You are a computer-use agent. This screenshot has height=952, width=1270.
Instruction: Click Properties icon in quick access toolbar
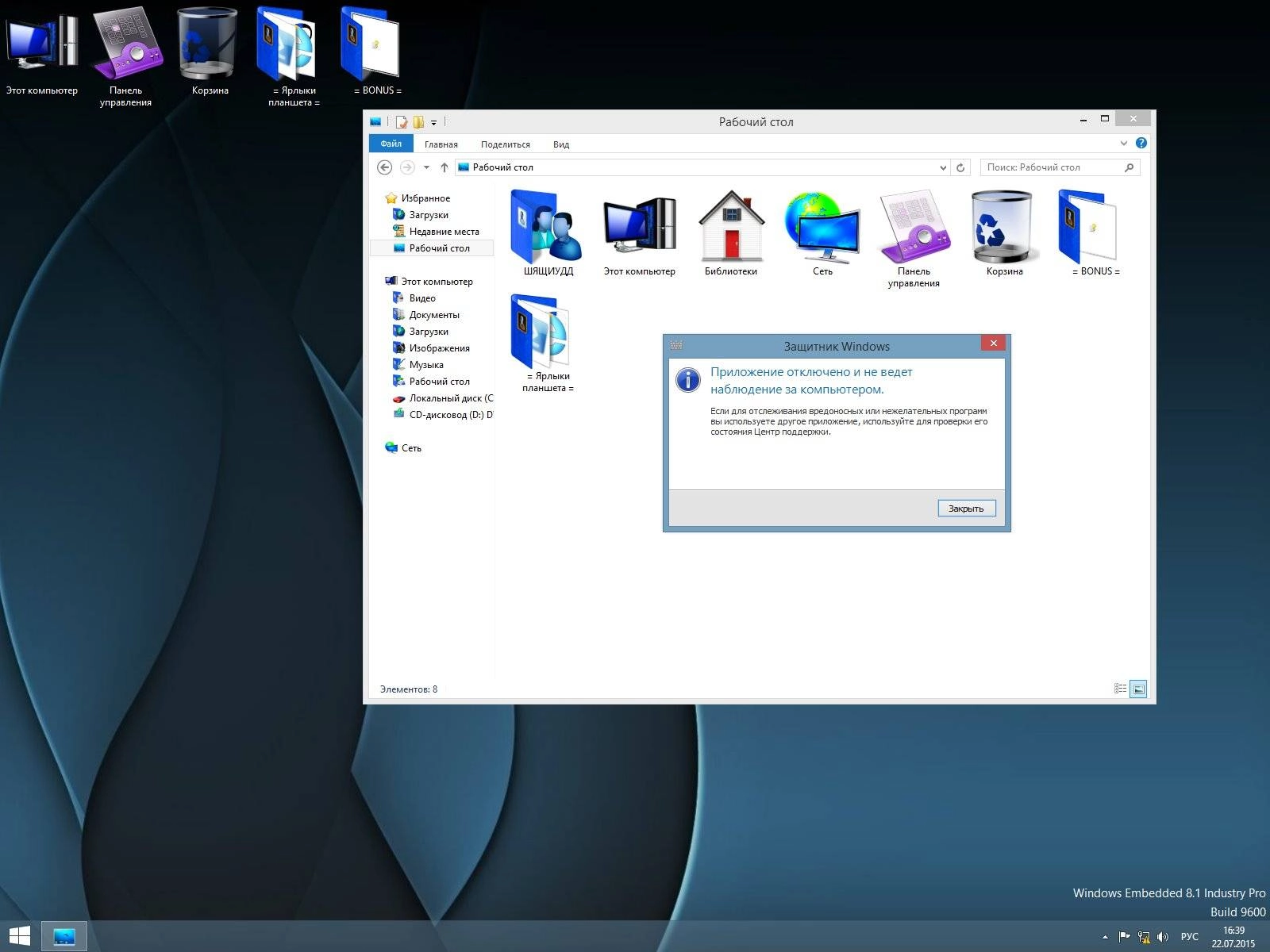(402, 121)
